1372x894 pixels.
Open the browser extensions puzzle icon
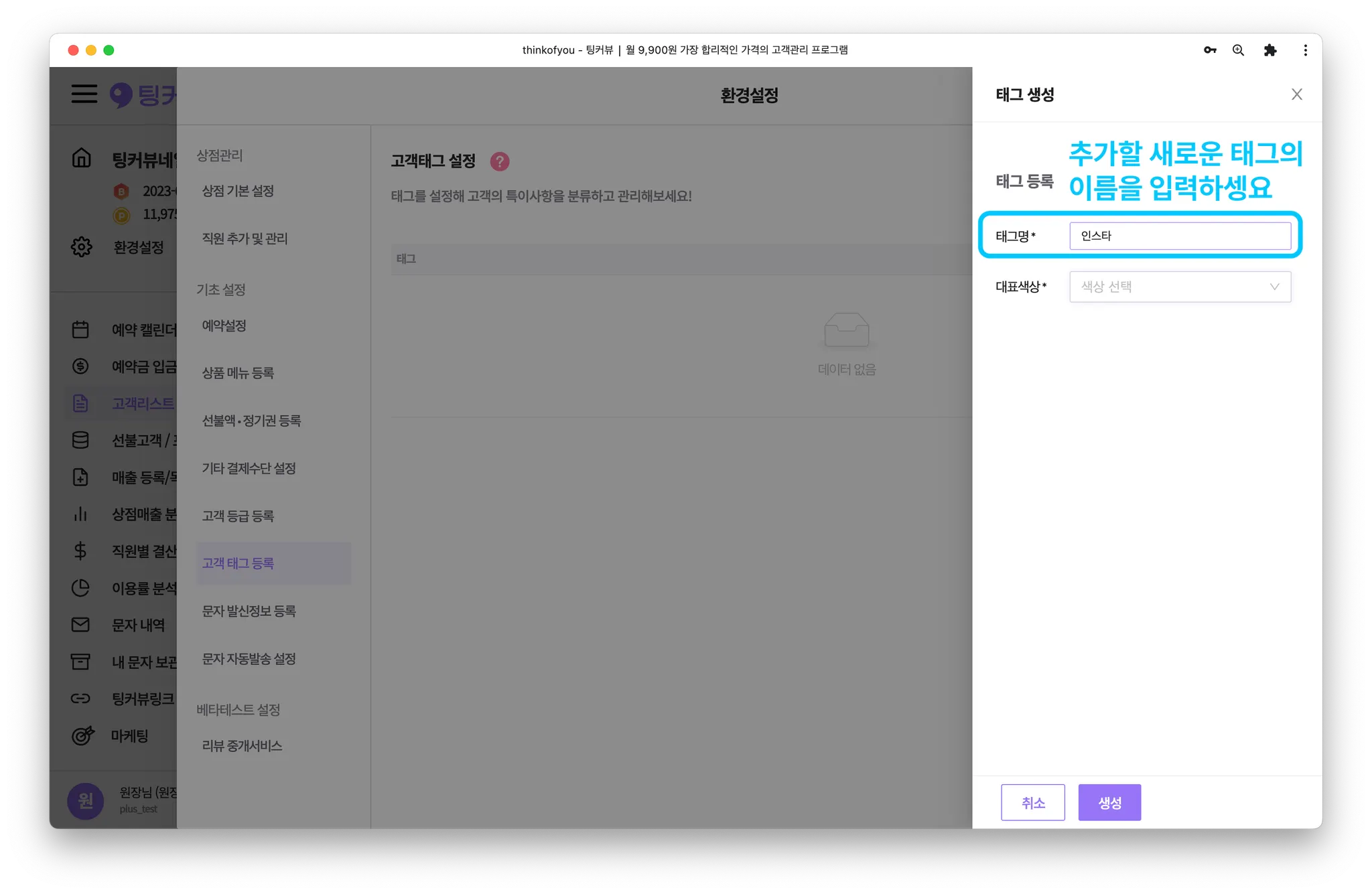click(1270, 50)
